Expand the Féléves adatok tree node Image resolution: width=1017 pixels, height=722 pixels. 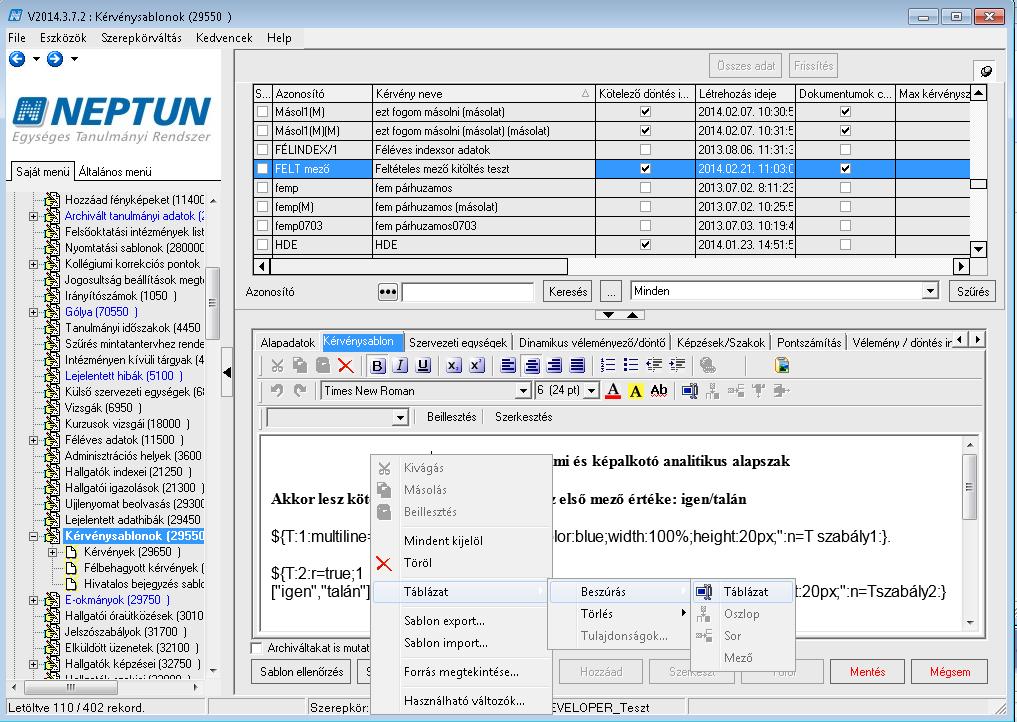pyautogui.click(x=34, y=440)
